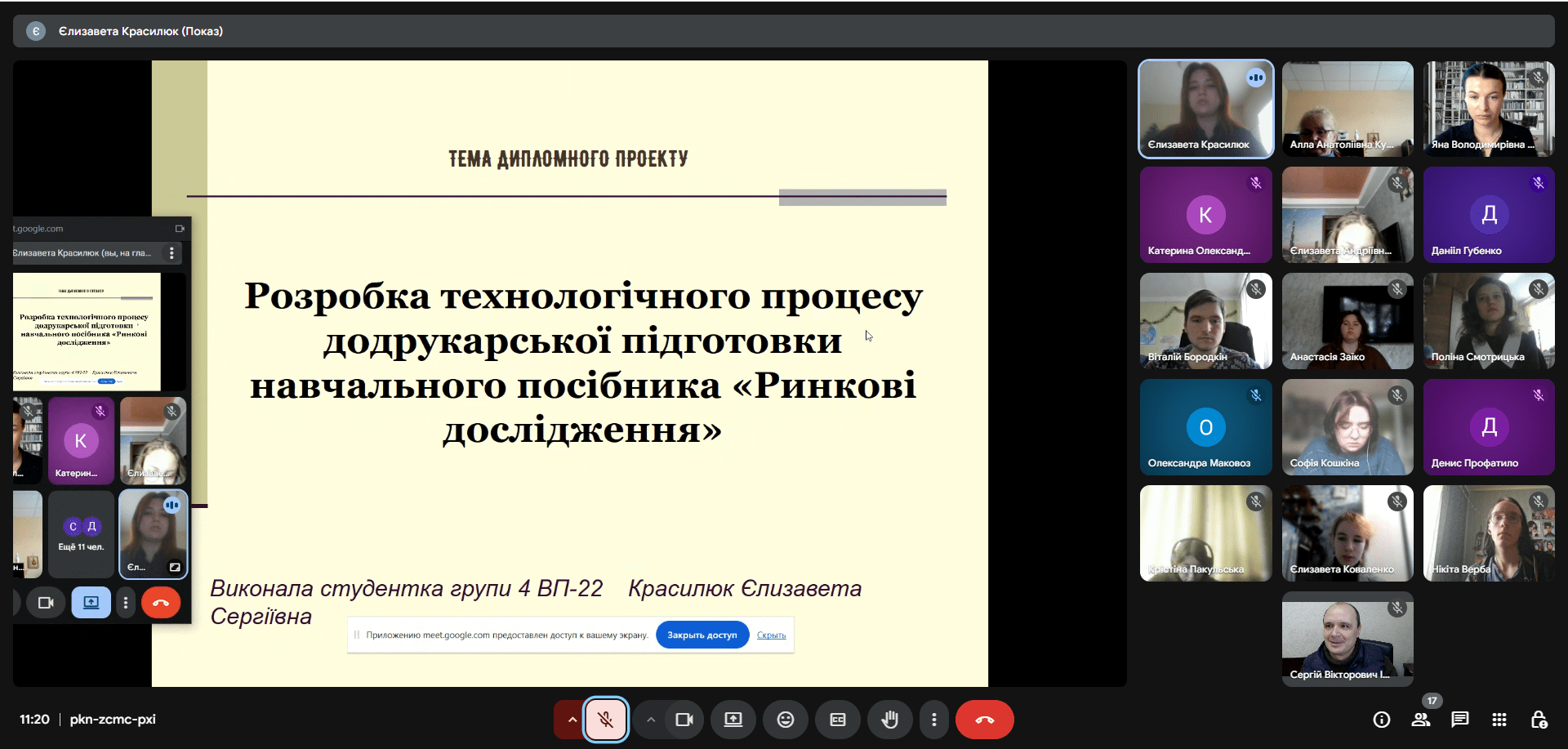Click Даніїл Губенко's participant tile

coord(1488,215)
